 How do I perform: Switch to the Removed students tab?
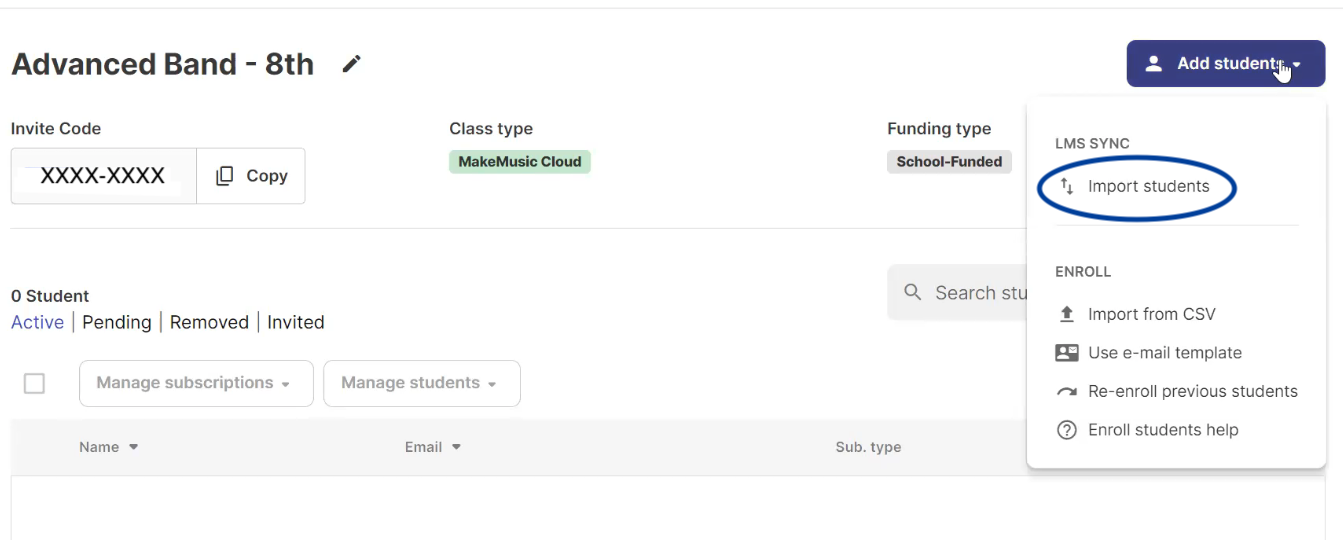point(209,322)
